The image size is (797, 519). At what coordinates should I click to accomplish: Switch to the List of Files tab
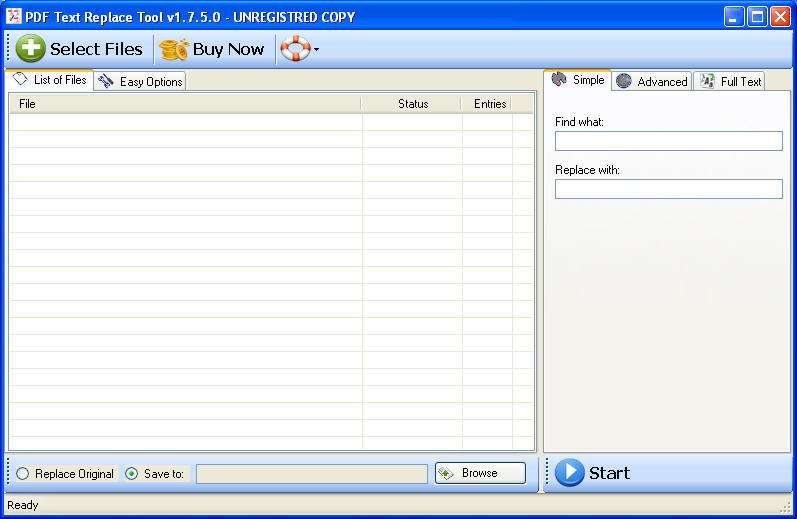49,80
